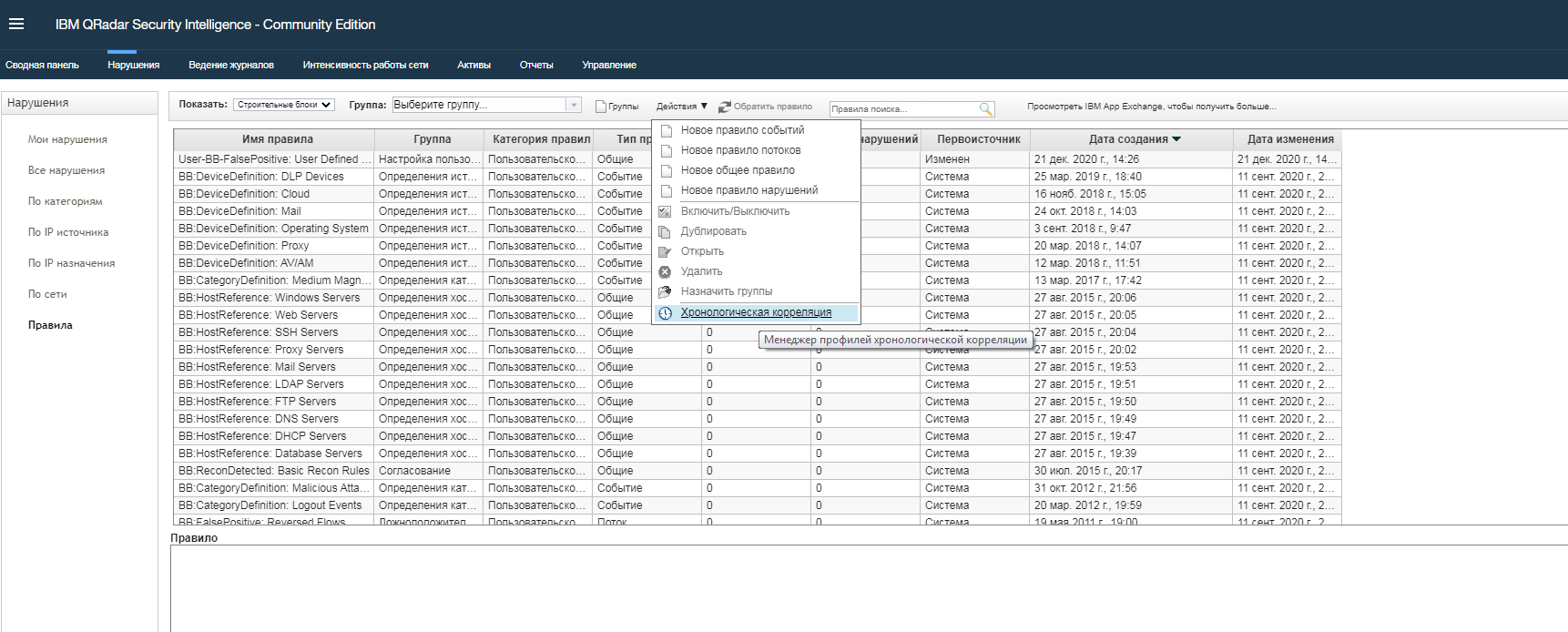Open the 'Ведение журналов' tab
Viewport: 1568px width, 632px height.
(x=231, y=65)
